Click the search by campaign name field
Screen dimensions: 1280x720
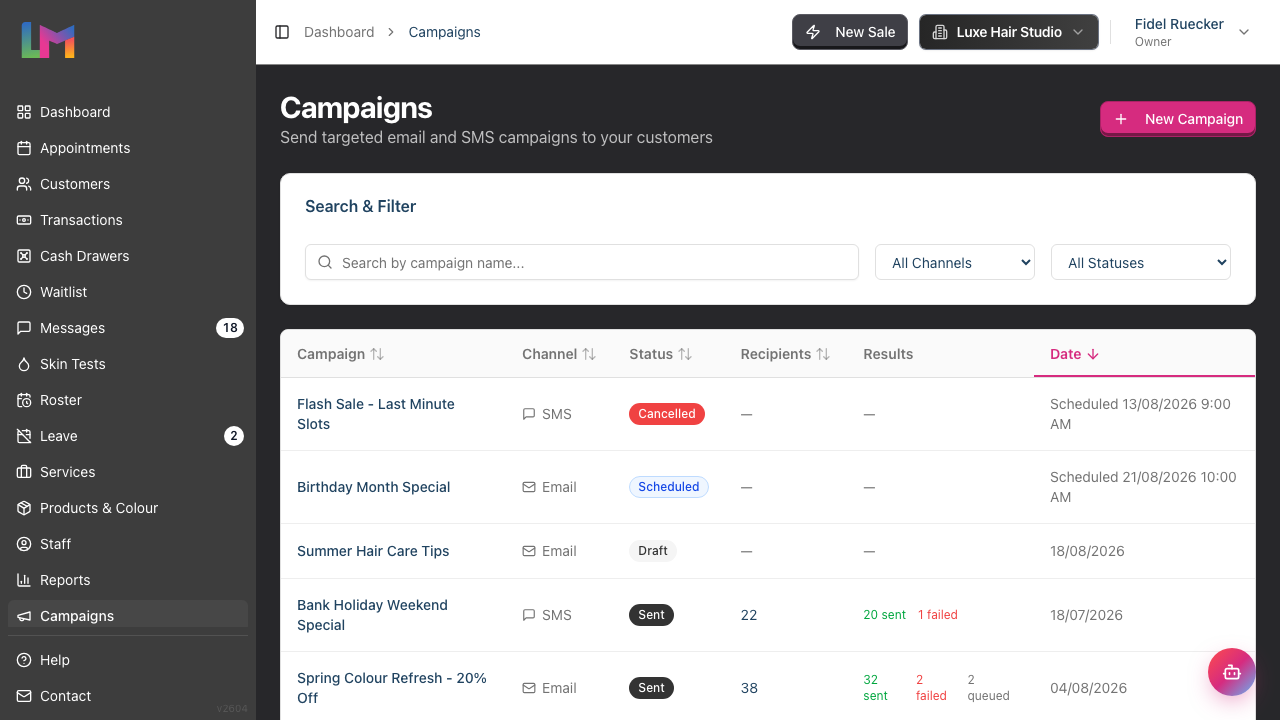(x=582, y=262)
